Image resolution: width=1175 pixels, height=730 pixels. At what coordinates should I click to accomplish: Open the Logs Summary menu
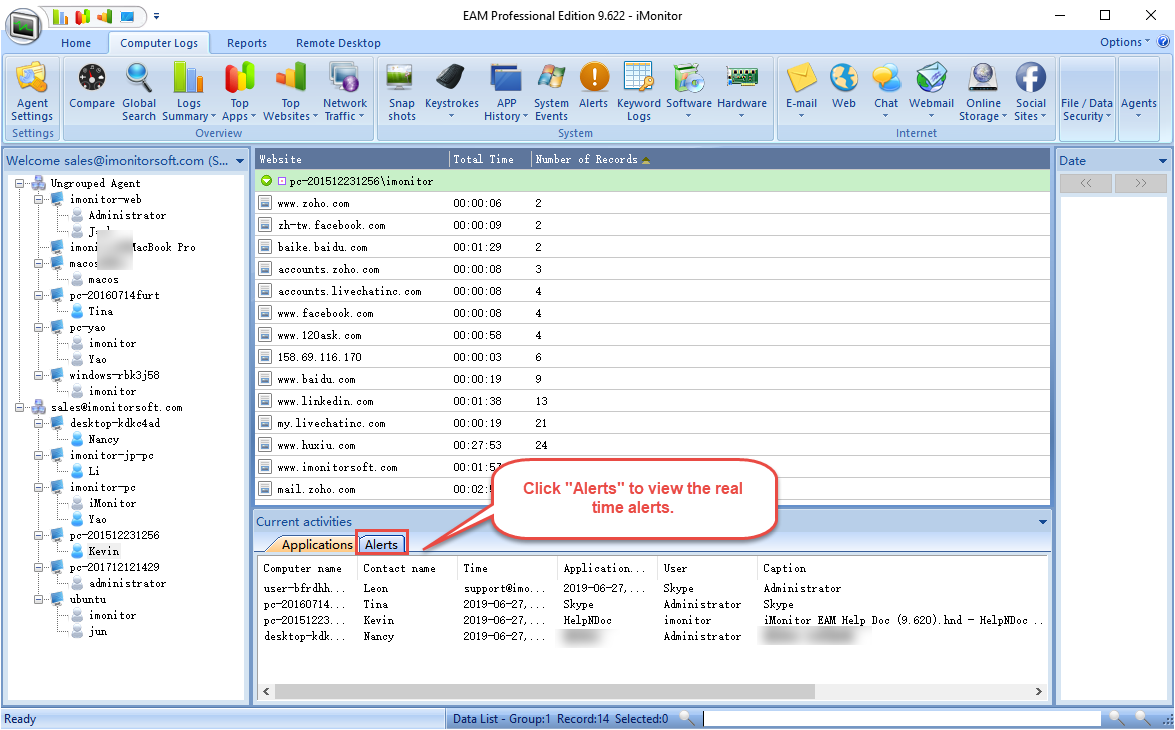(189, 92)
